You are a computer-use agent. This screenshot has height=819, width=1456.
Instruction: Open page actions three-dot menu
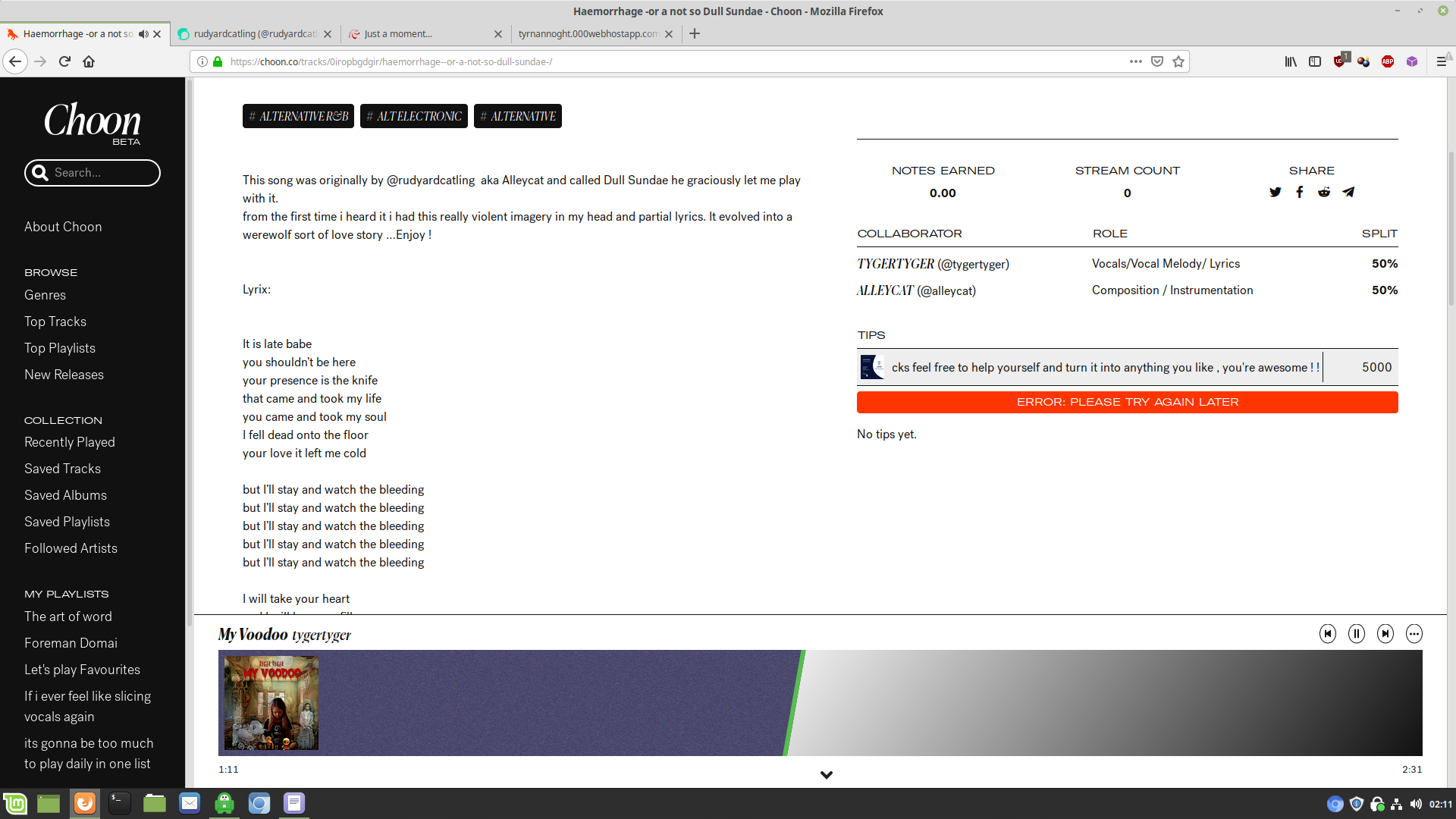tap(1135, 62)
